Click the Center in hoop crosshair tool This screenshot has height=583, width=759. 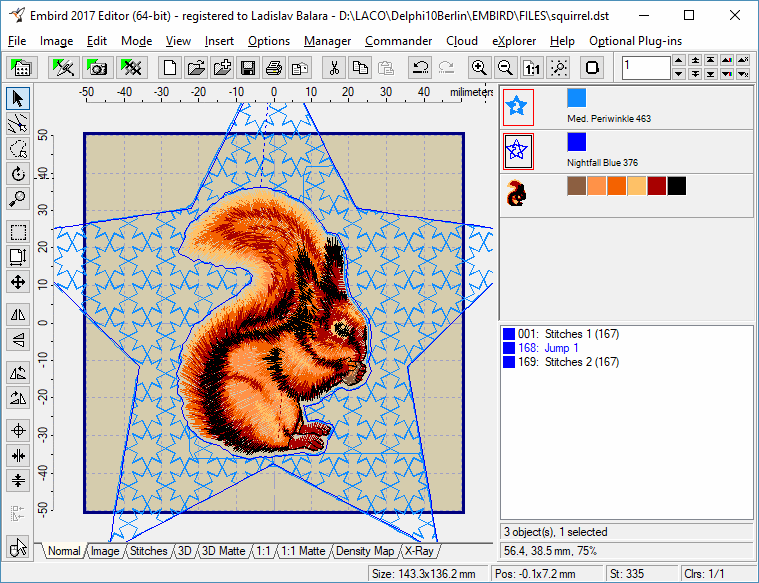(x=18, y=431)
